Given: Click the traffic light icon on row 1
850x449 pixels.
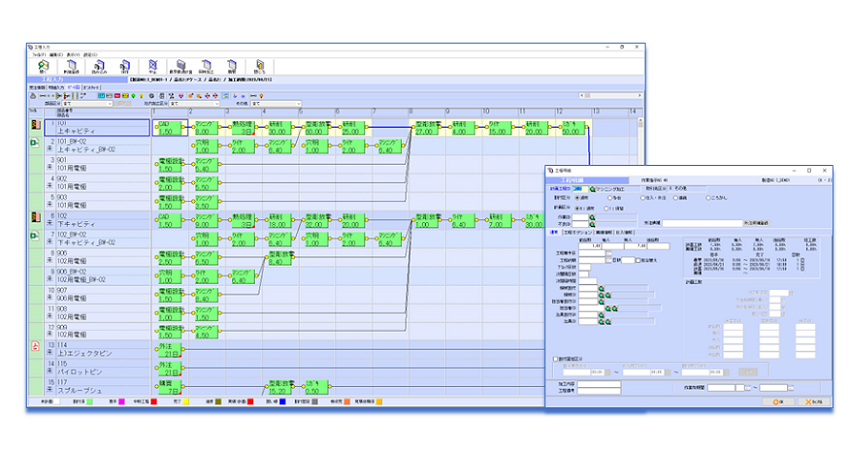Looking at the screenshot, I should tap(34, 126).
